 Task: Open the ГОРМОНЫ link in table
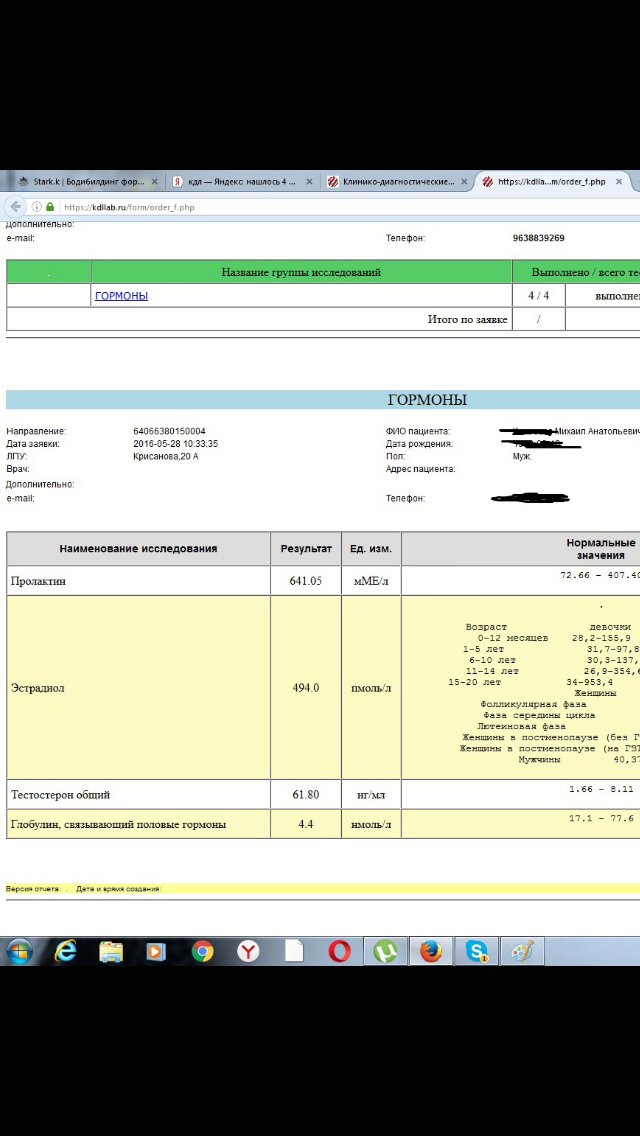point(121,296)
